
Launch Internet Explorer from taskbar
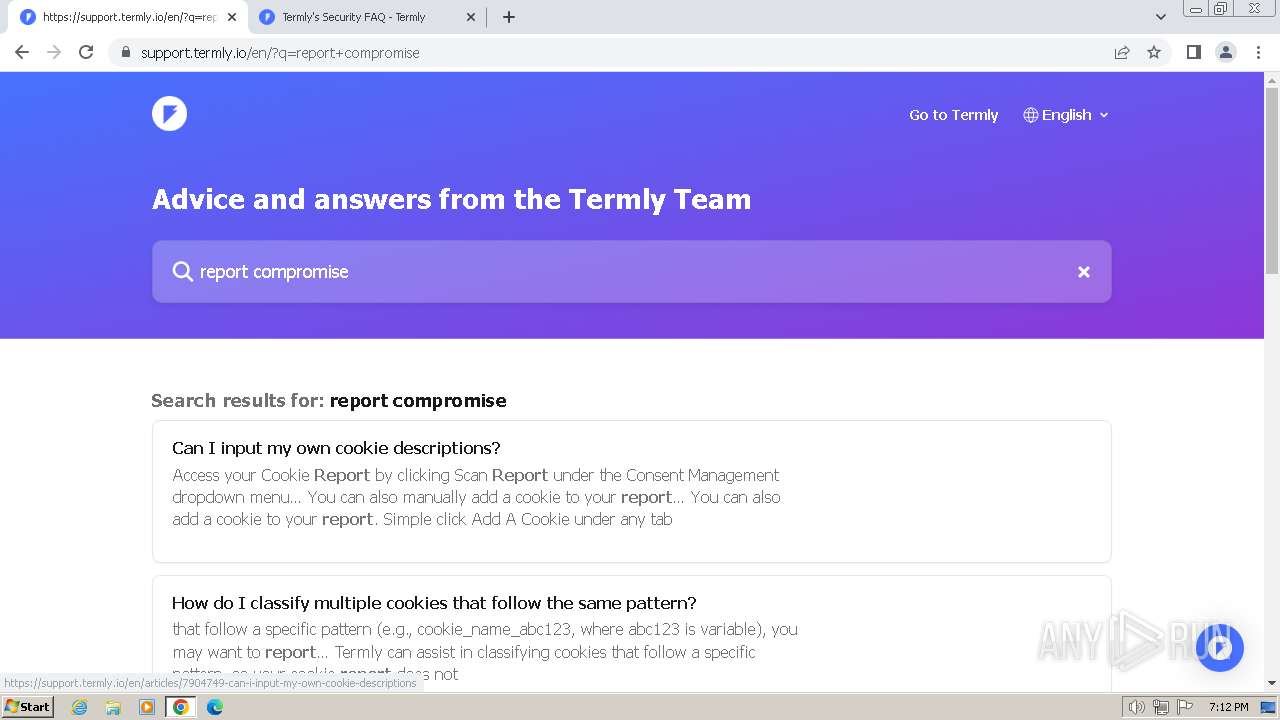coord(79,707)
